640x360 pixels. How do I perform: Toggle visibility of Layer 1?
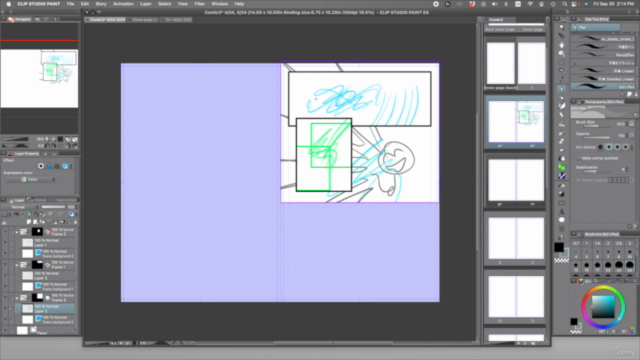4,243
